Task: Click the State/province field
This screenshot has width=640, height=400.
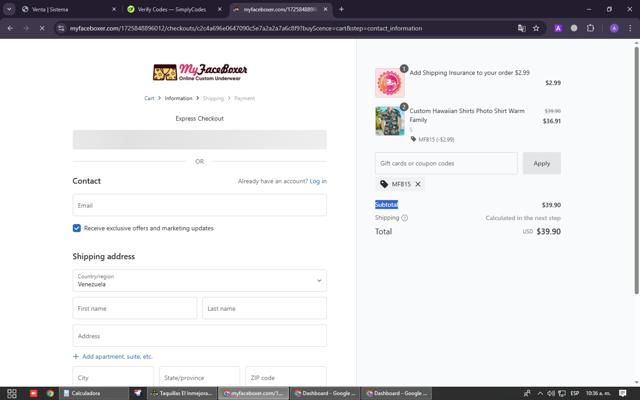Action: (200, 377)
